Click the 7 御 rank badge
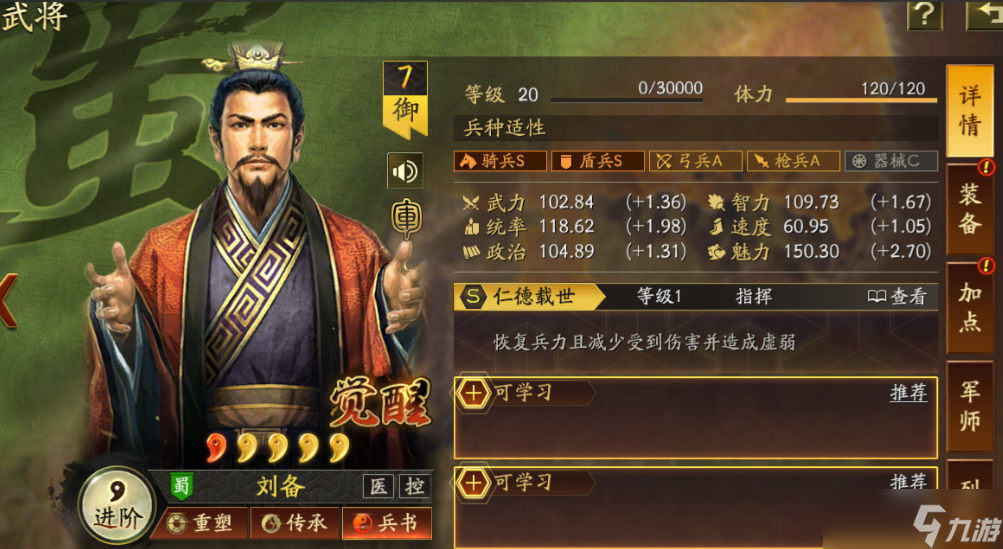The width and height of the screenshot is (1003, 549). pos(405,99)
